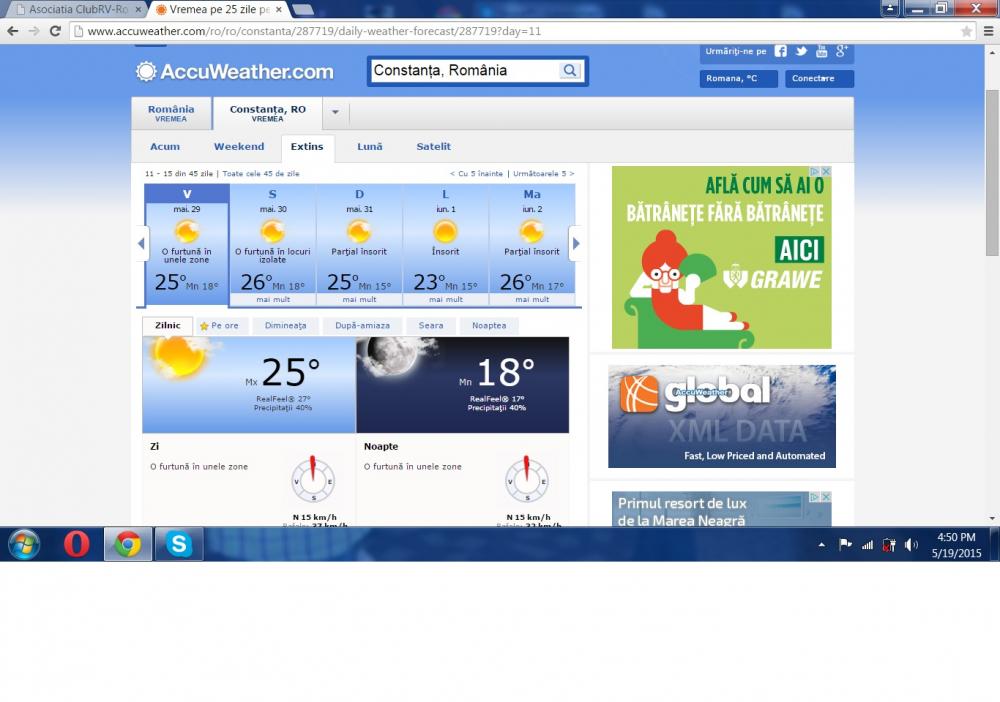Open the Romana, °C language settings dropdown
This screenshot has width=1000, height=702.
(x=738, y=79)
